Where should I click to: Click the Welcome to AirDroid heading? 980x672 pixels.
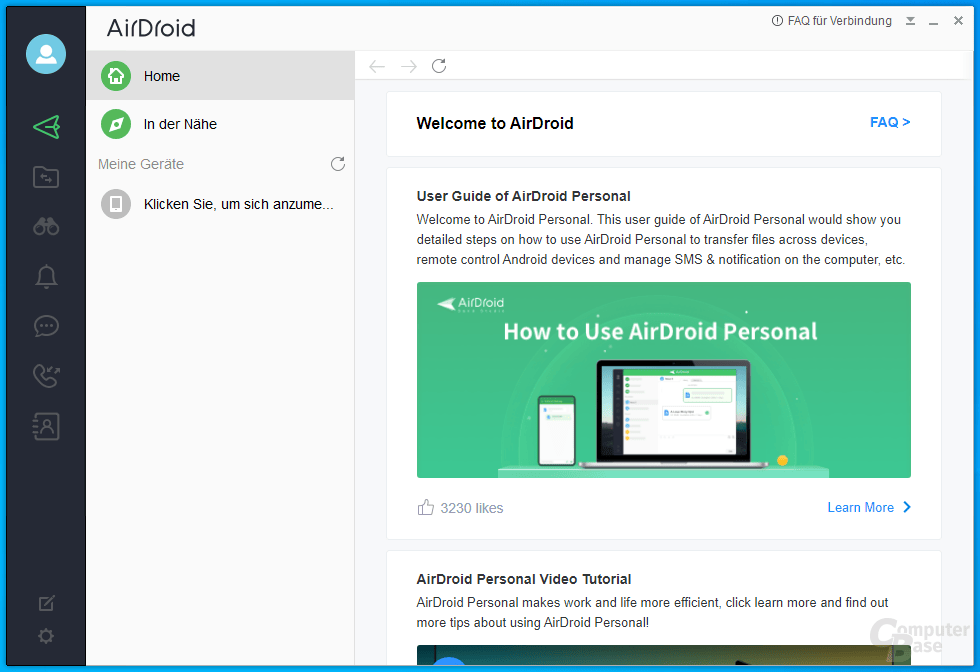495,123
